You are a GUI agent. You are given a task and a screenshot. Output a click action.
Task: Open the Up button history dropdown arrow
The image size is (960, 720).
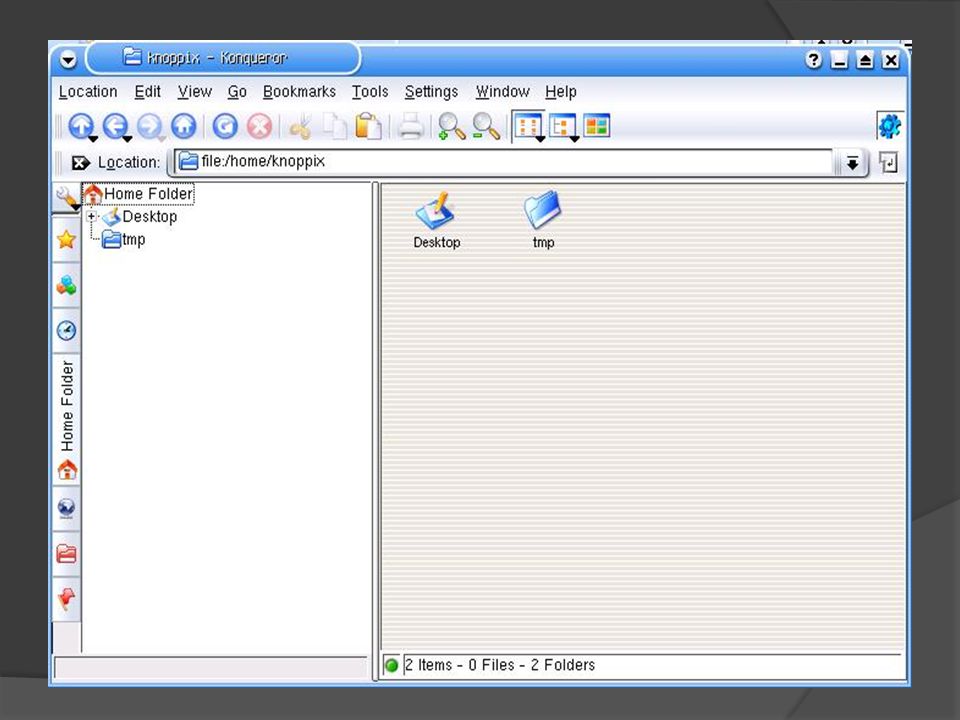point(93,139)
